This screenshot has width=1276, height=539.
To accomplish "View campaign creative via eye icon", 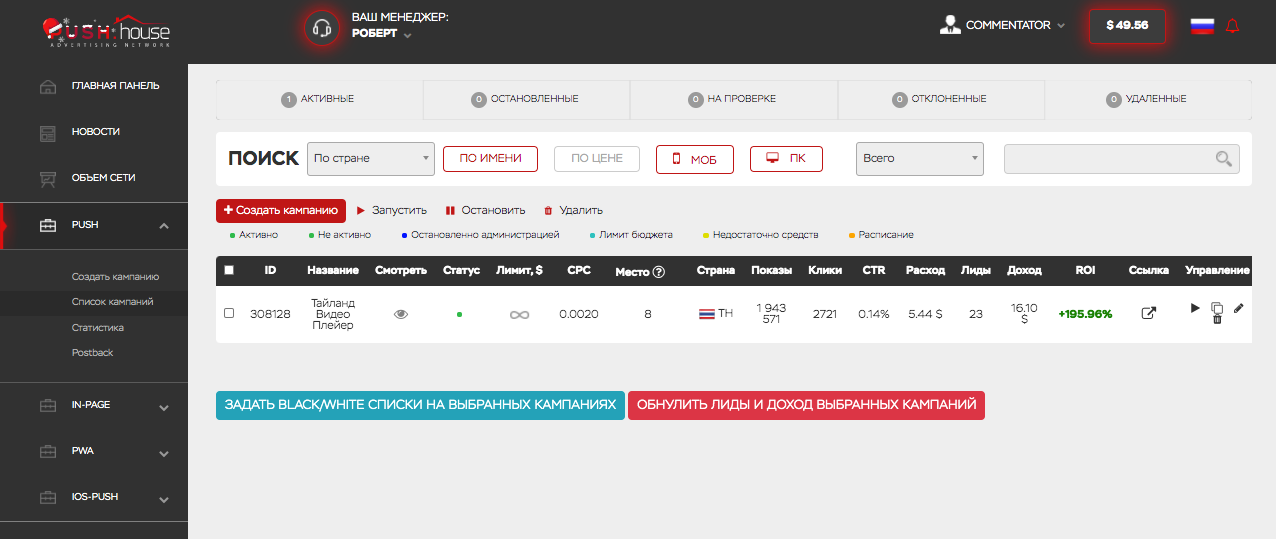I will [401, 314].
